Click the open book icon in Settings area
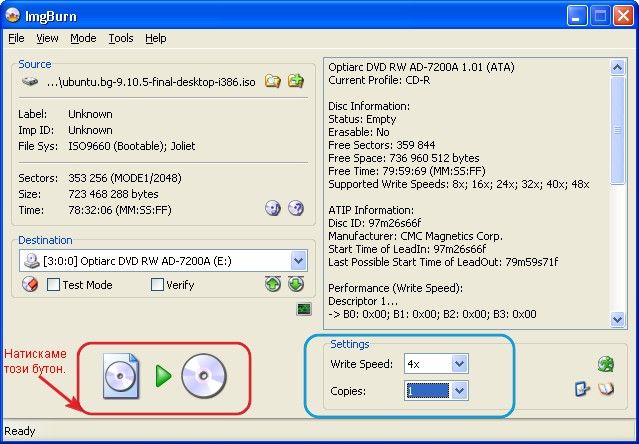The height and width of the screenshot is (444, 639). pos(606,389)
